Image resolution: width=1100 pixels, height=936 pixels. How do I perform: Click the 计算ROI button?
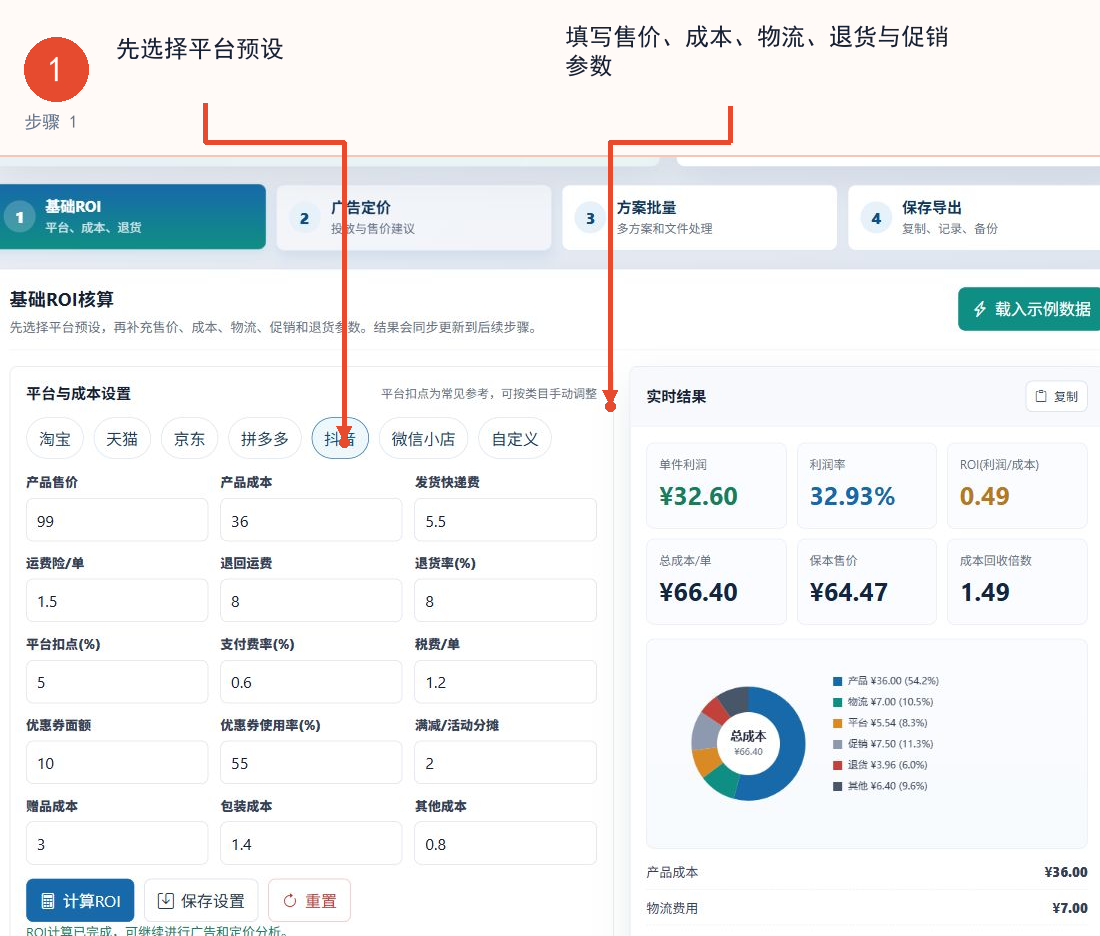pos(80,900)
